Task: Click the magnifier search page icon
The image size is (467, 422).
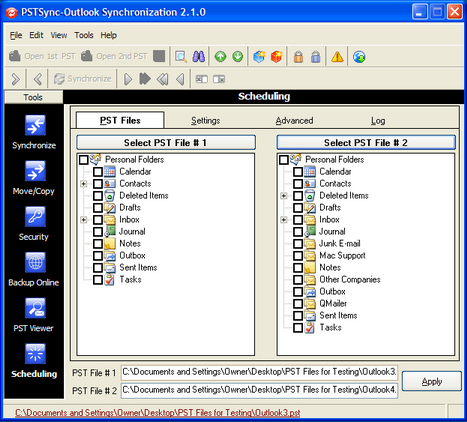Action: click(x=181, y=56)
